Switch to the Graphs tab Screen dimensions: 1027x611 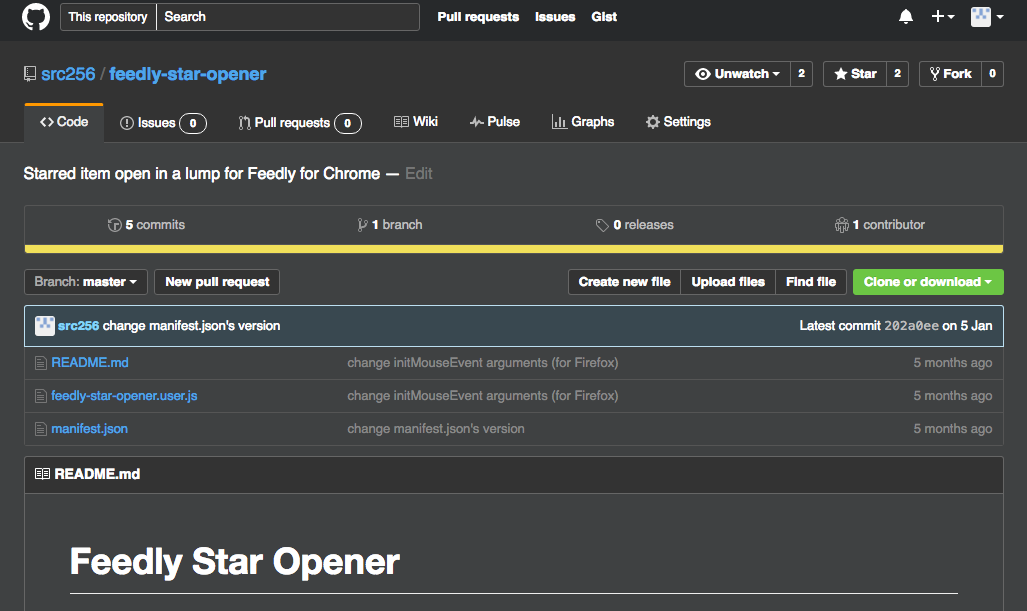point(583,122)
